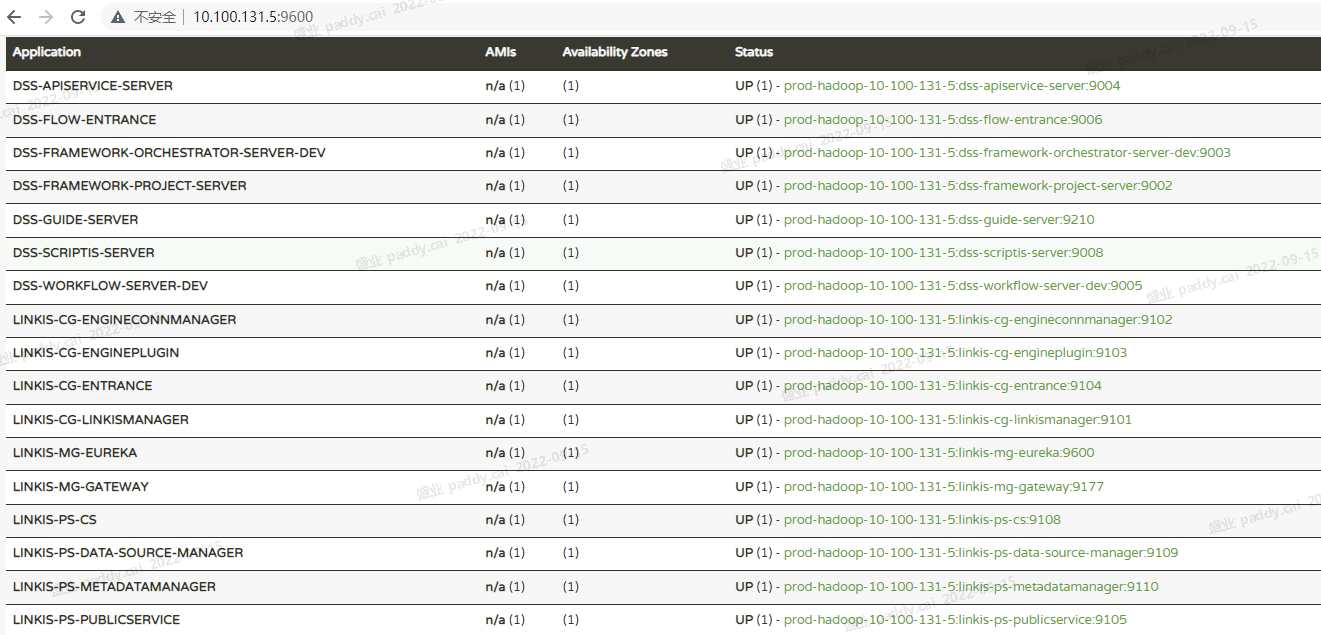Screen dimensions: 1321x635
Task: Open the linkis-ps-data-source-manager:9109 link
Action: tap(981, 553)
